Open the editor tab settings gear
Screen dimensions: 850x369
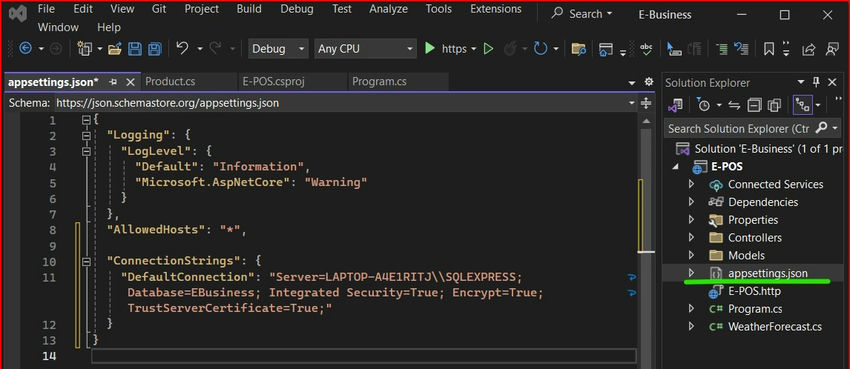[648, 82]
